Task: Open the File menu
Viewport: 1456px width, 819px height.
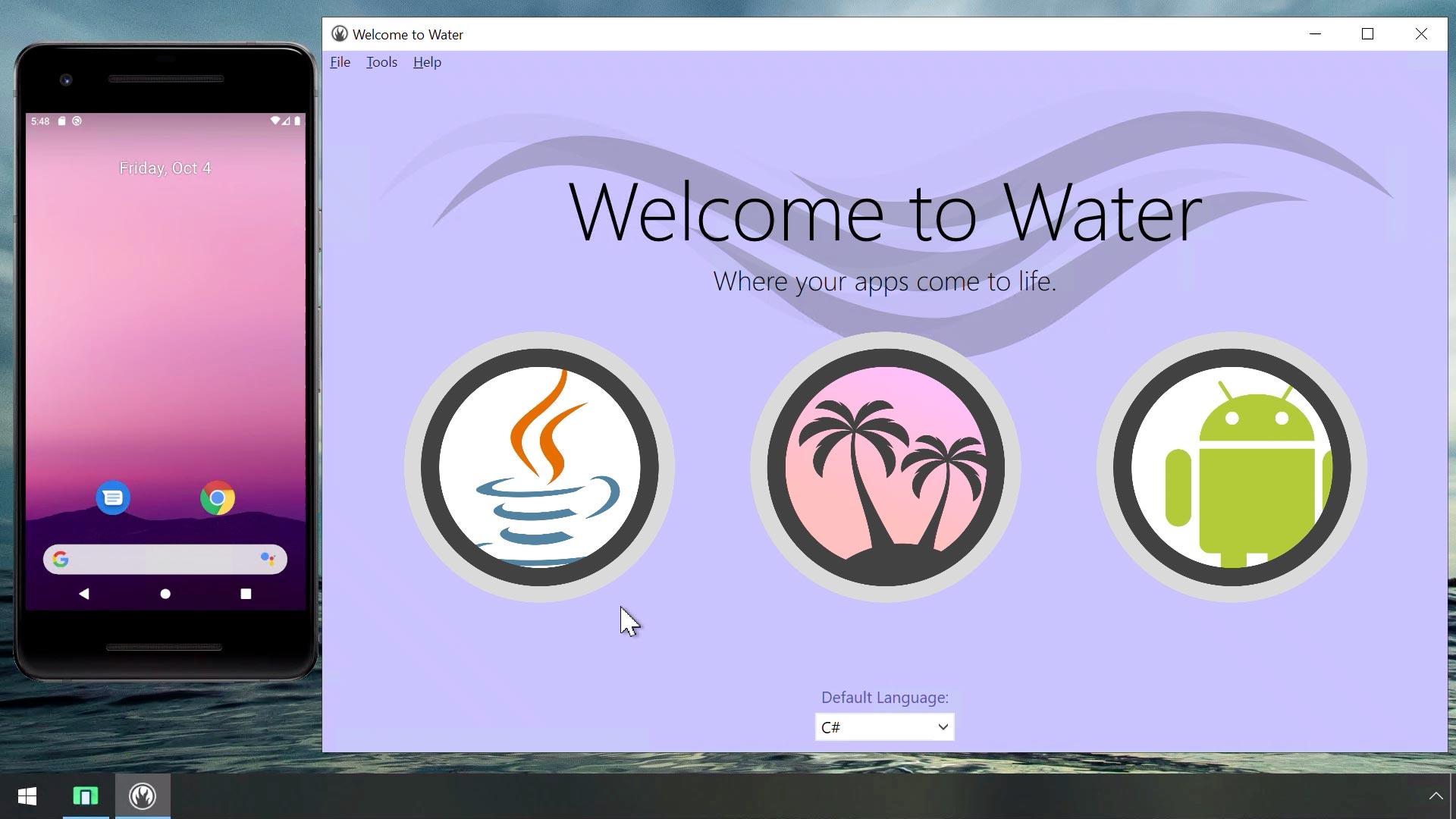Action: click(340, 62)
